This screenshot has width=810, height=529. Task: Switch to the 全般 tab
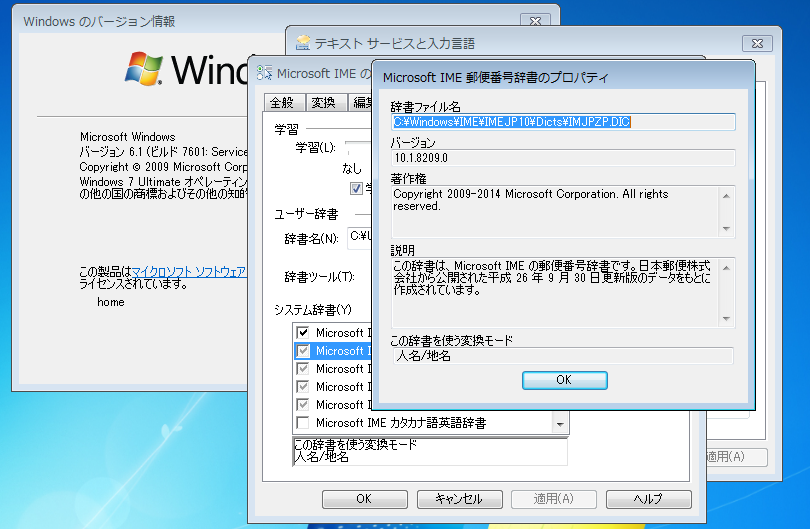pyautogui.click(x=282, y=102)
